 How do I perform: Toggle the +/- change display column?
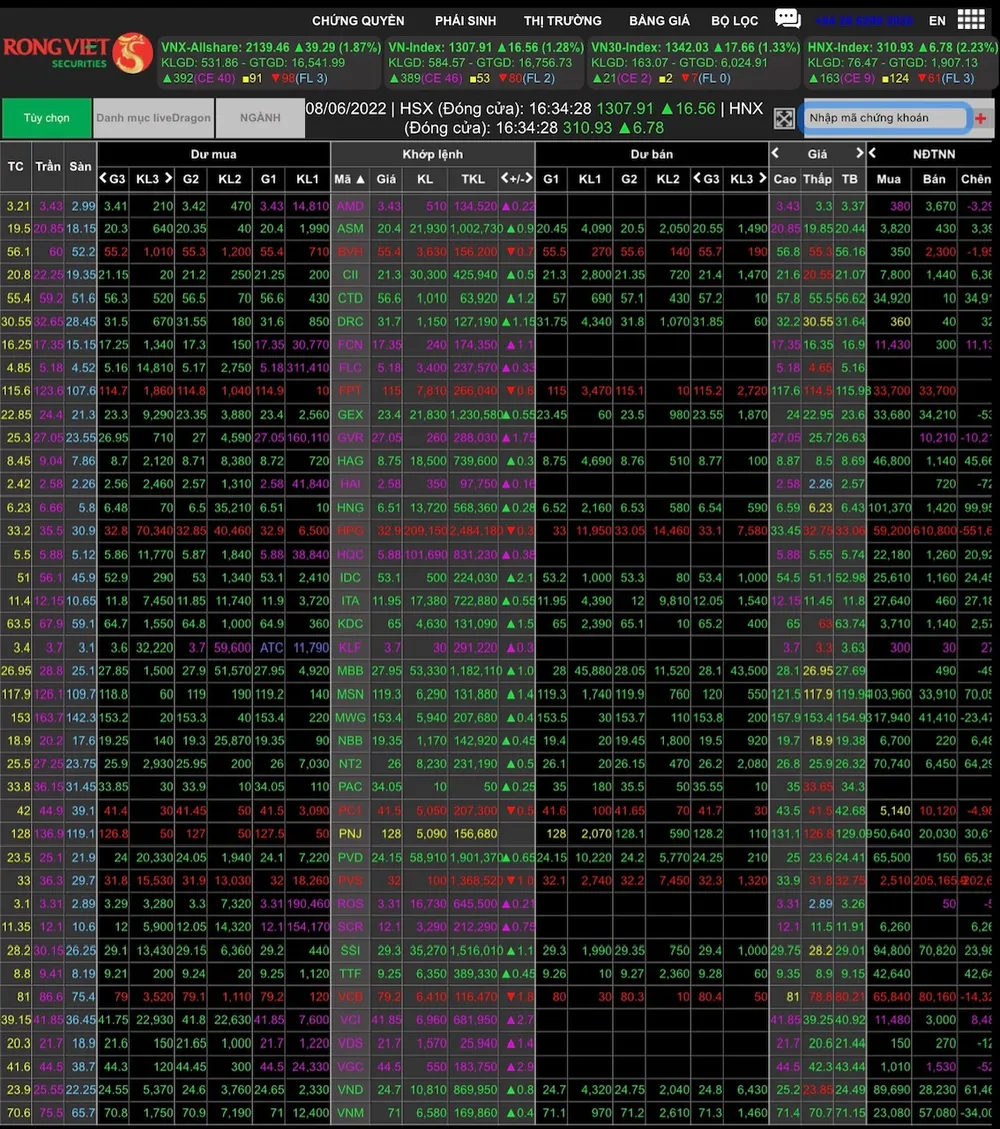coord(516,179)
